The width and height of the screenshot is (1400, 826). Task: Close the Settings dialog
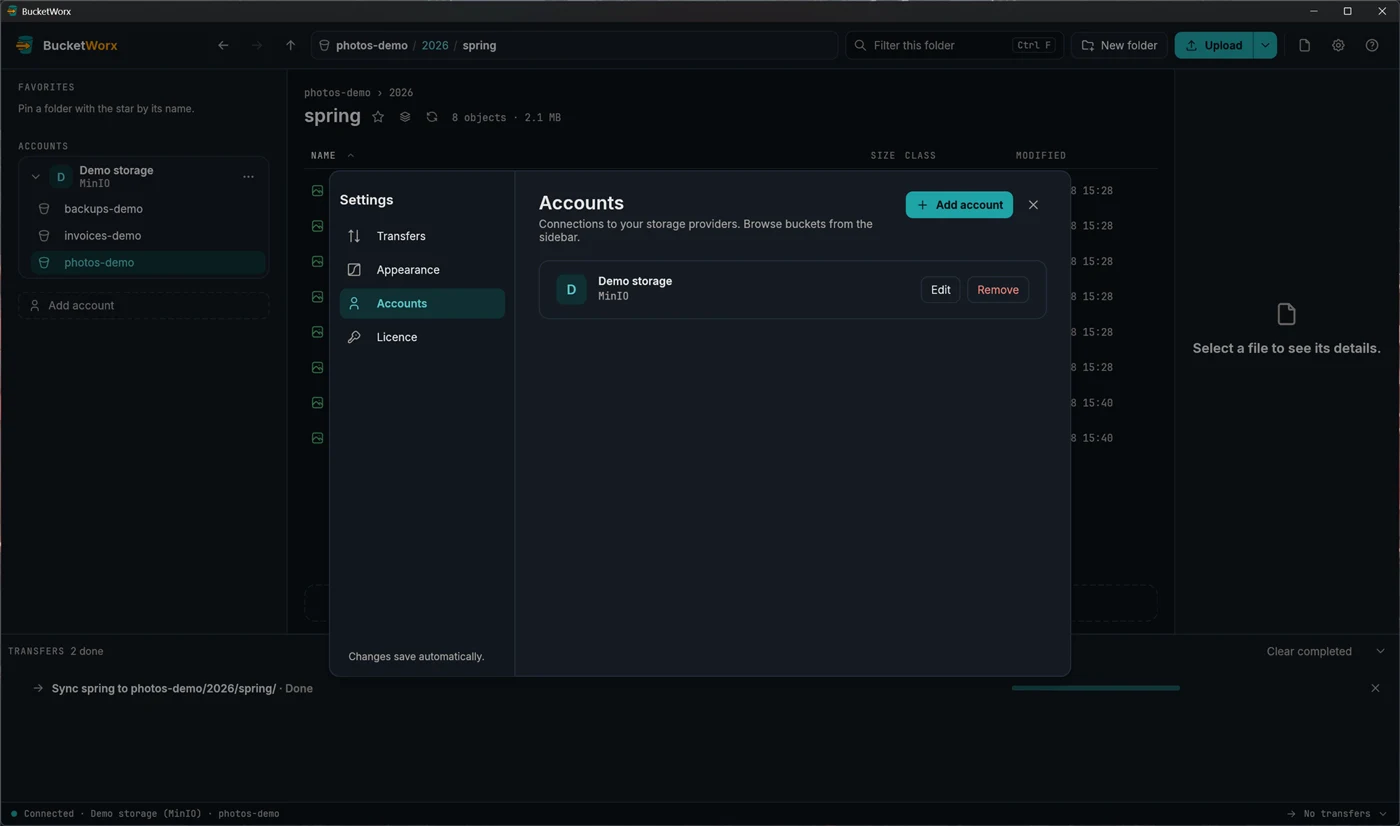pyautogui.click(x=1033, y=205)
